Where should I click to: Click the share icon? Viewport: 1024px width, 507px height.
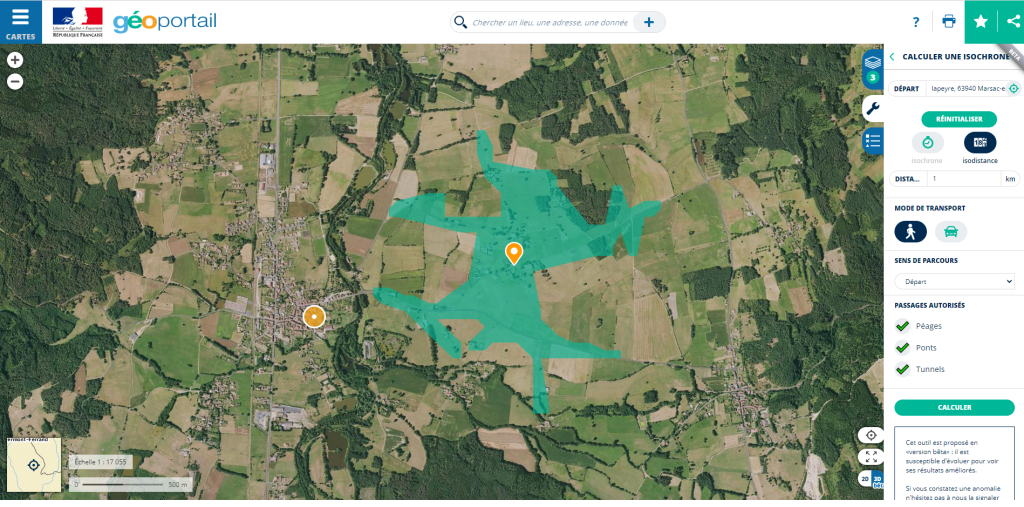point(1012,22)
